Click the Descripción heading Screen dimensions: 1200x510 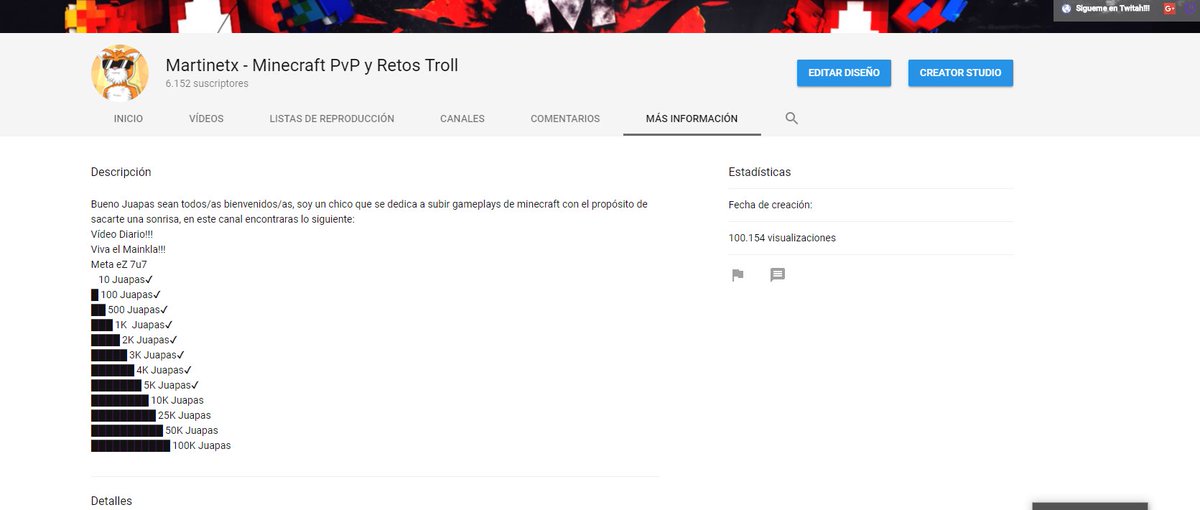(121, 172)
